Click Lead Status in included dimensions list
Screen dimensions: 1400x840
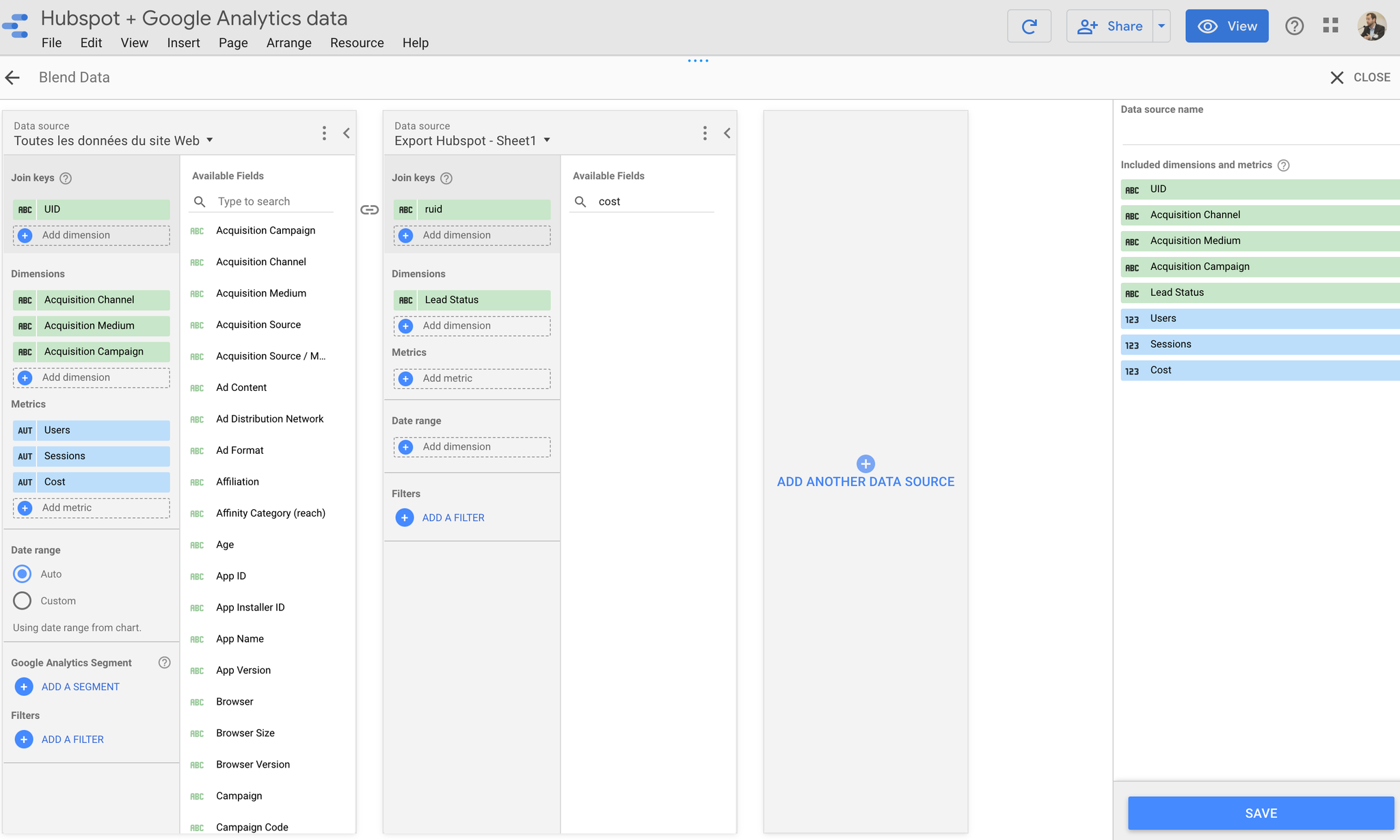pyautogui.click(x=1260, y=293)
